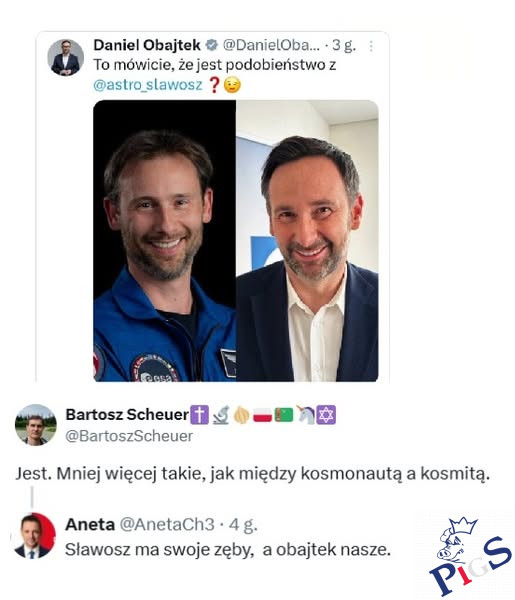The image size is (515, 600).
Task: Open the @astro_slawosz mention link
Action: 148,85
